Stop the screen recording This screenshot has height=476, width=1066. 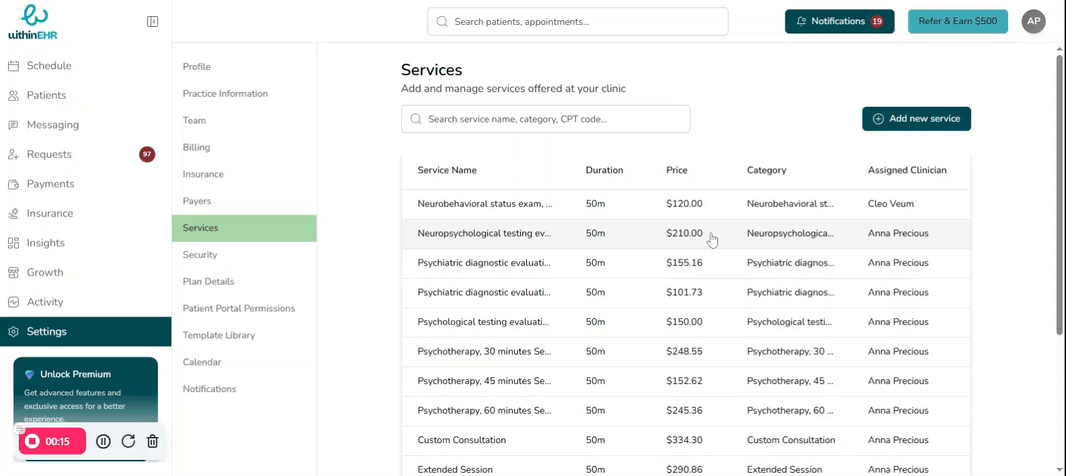coord(33,441)
